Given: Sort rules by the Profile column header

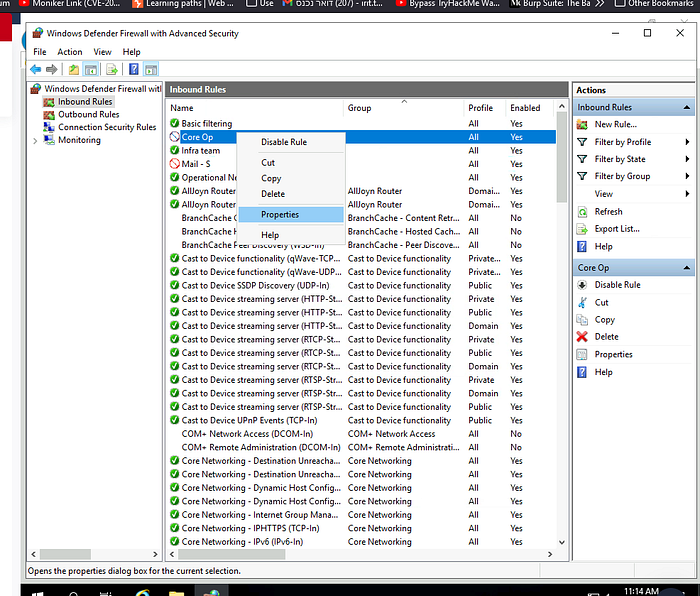Looking at the screenshot, I should coord(485,108).
